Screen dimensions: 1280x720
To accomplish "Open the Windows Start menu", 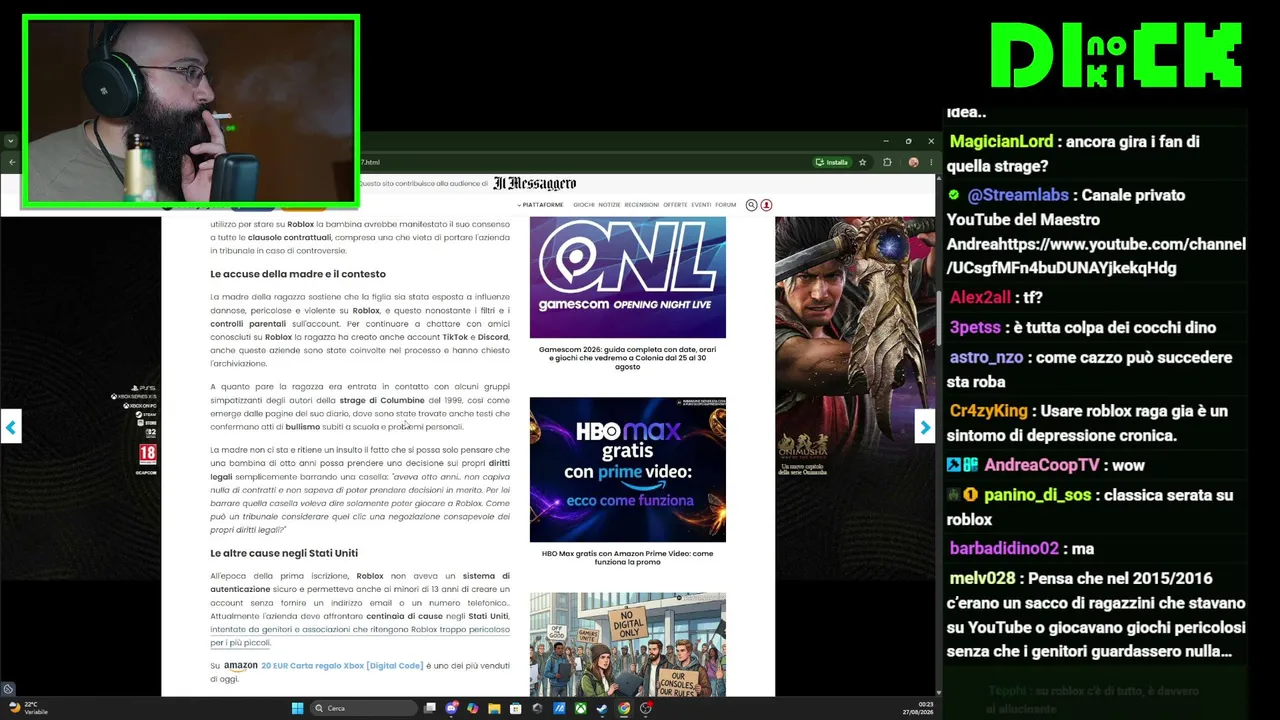I will point(297,708).
